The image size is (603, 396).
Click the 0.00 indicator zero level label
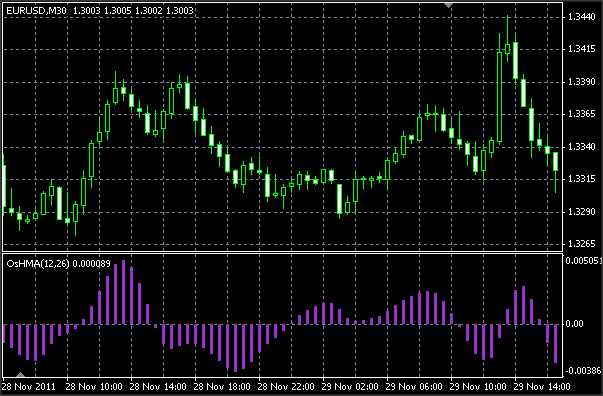pos(575,324)
